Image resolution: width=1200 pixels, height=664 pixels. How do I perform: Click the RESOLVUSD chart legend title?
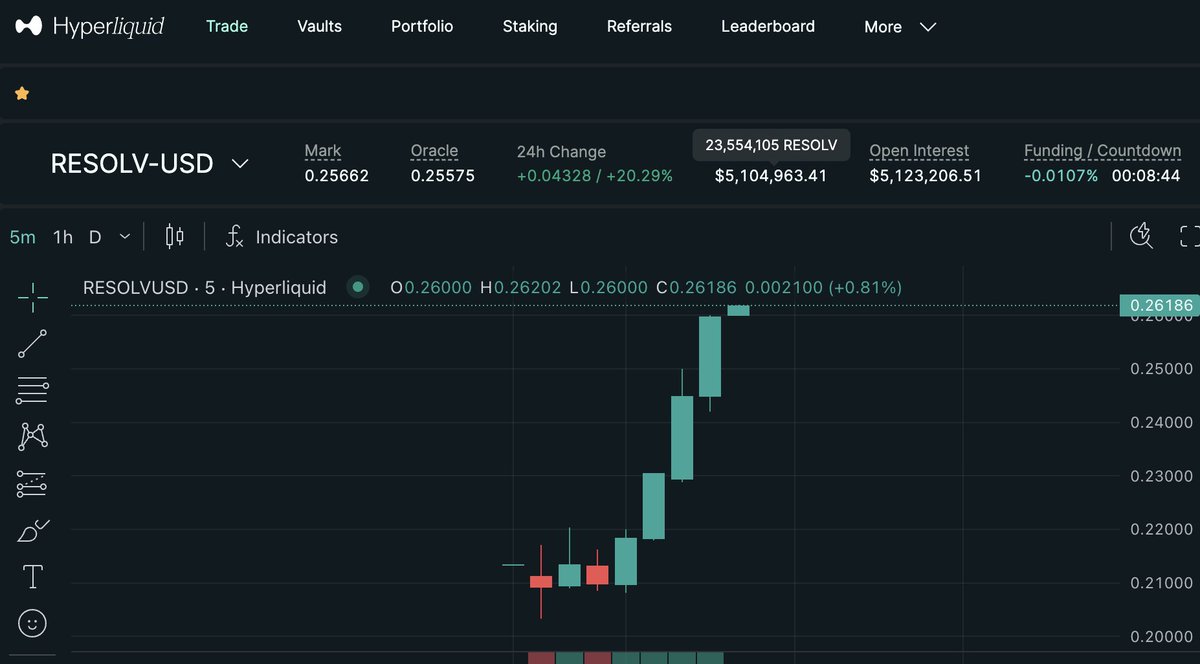[204, 287]
